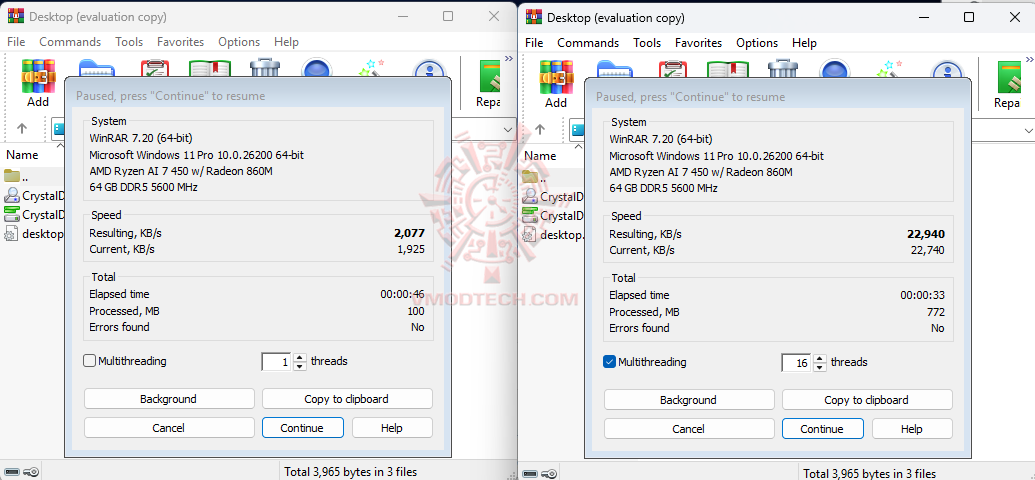Click the Test clipboard icon in right window
The image size is (1035, 480).
coord(673,69)
